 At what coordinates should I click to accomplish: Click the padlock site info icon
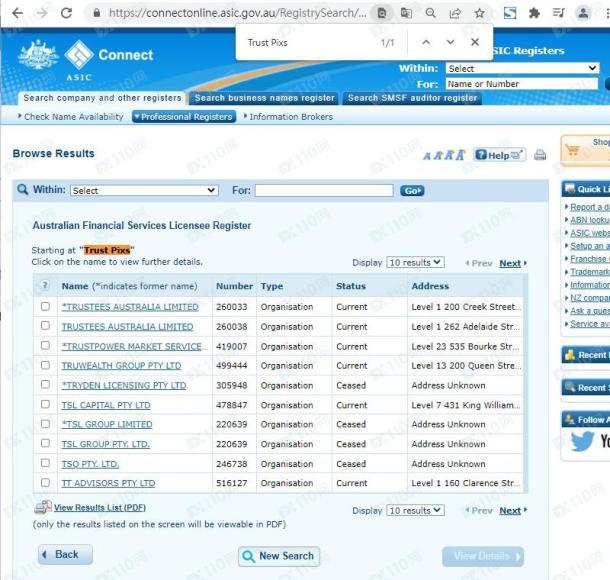(x=96, y=13)
